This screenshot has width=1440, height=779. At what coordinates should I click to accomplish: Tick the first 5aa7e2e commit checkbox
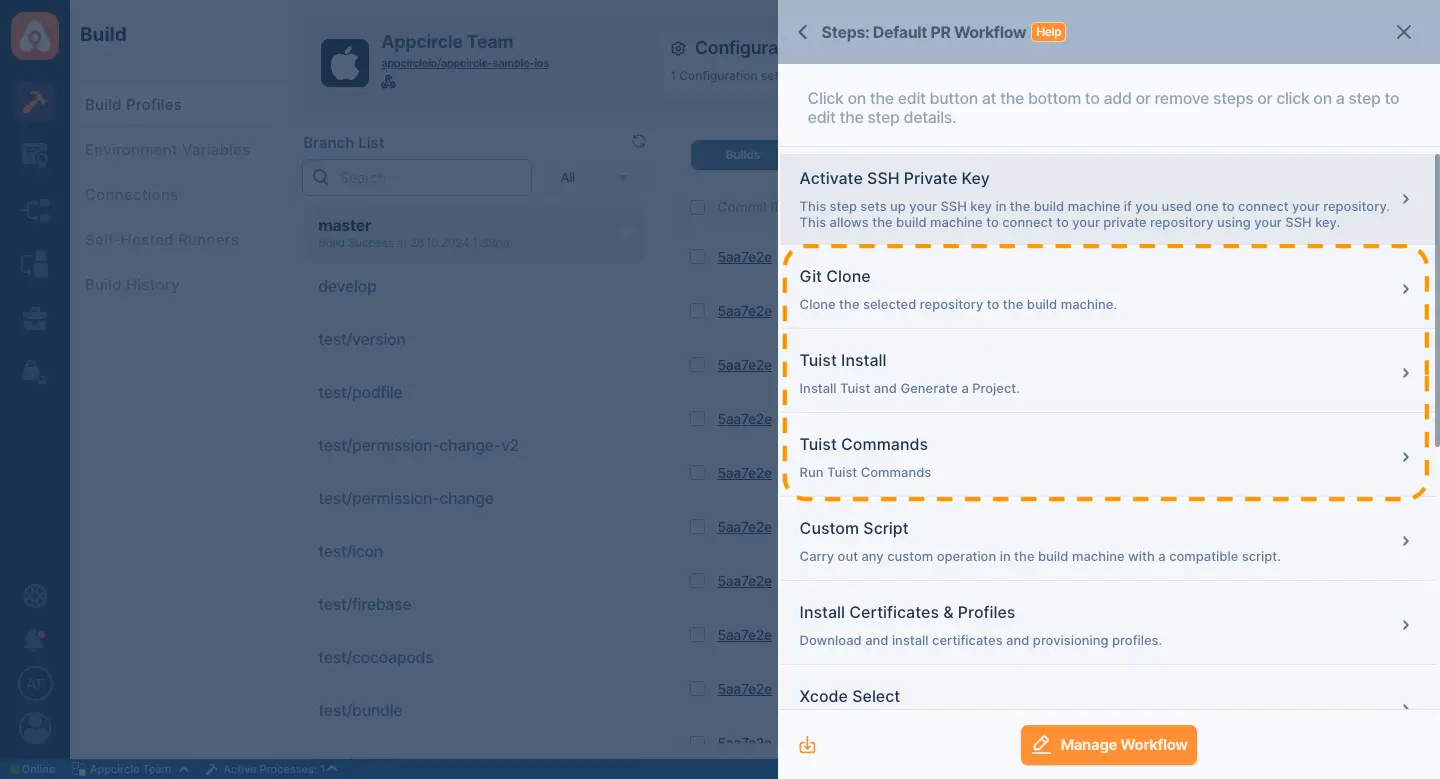point(697,257)
